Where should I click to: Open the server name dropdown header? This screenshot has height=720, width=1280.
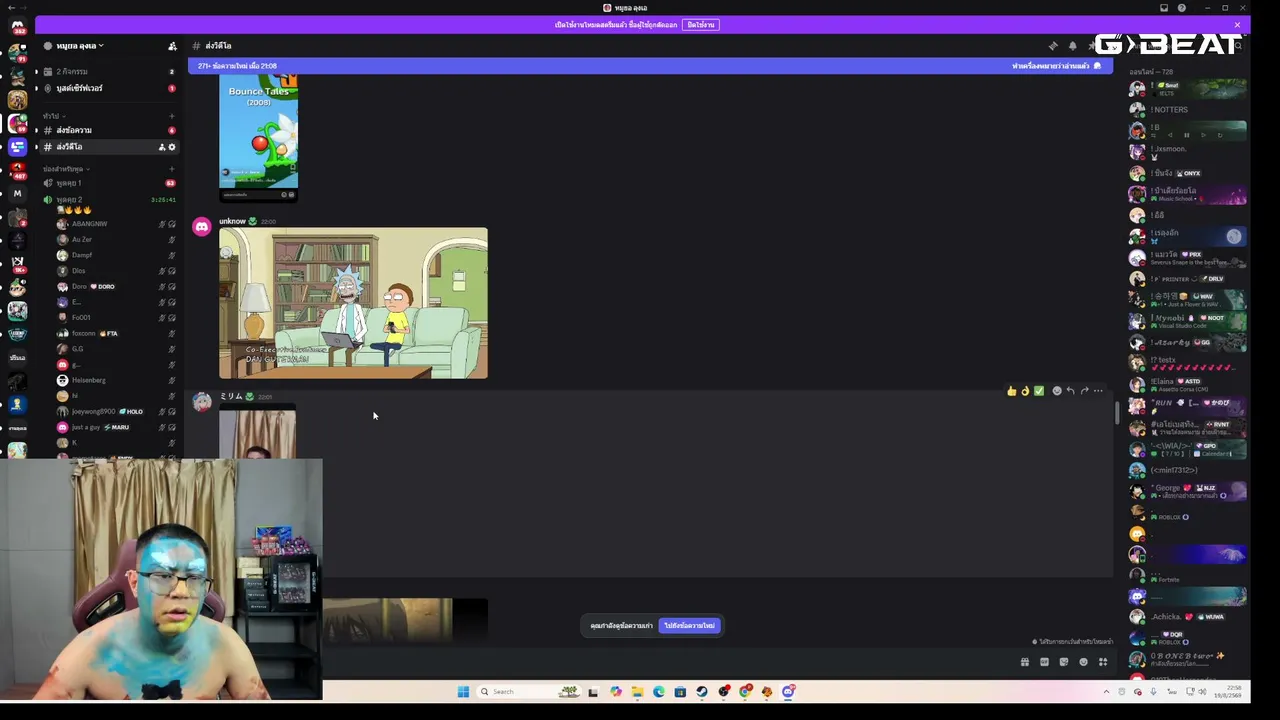click(x=80, y=46)
